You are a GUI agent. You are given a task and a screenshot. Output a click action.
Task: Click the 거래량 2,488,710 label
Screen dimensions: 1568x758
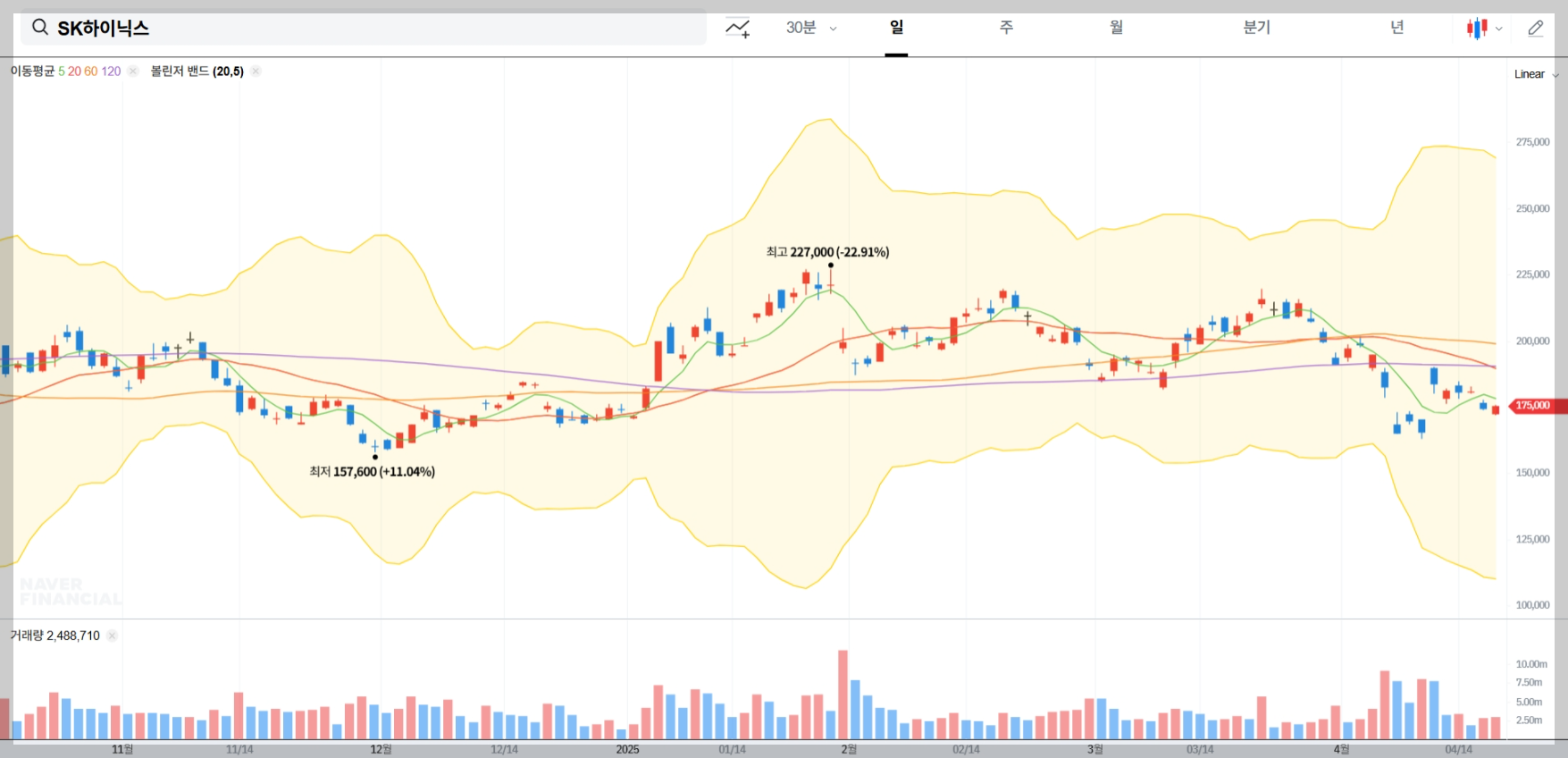[55, 636]
